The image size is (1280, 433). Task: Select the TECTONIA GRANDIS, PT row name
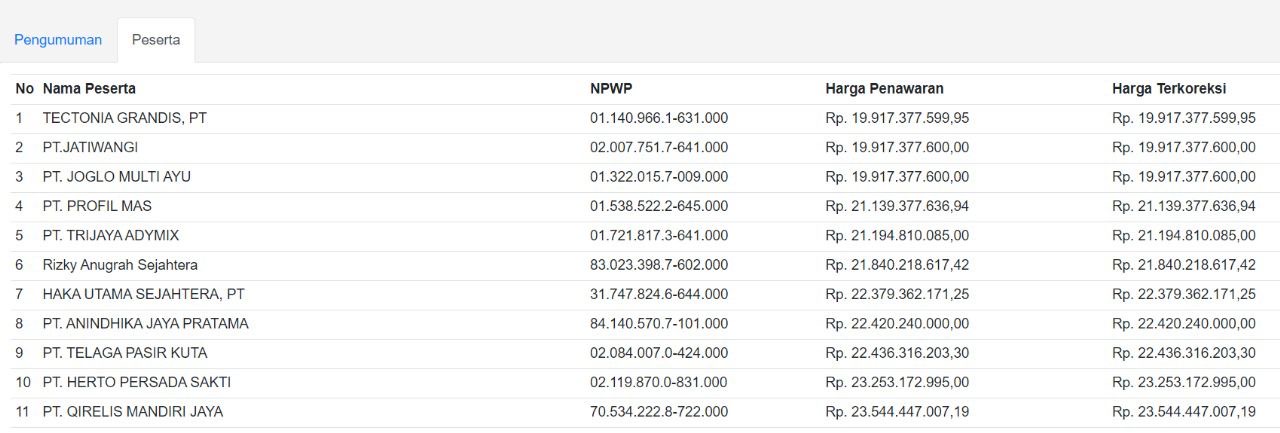[125, 118]
